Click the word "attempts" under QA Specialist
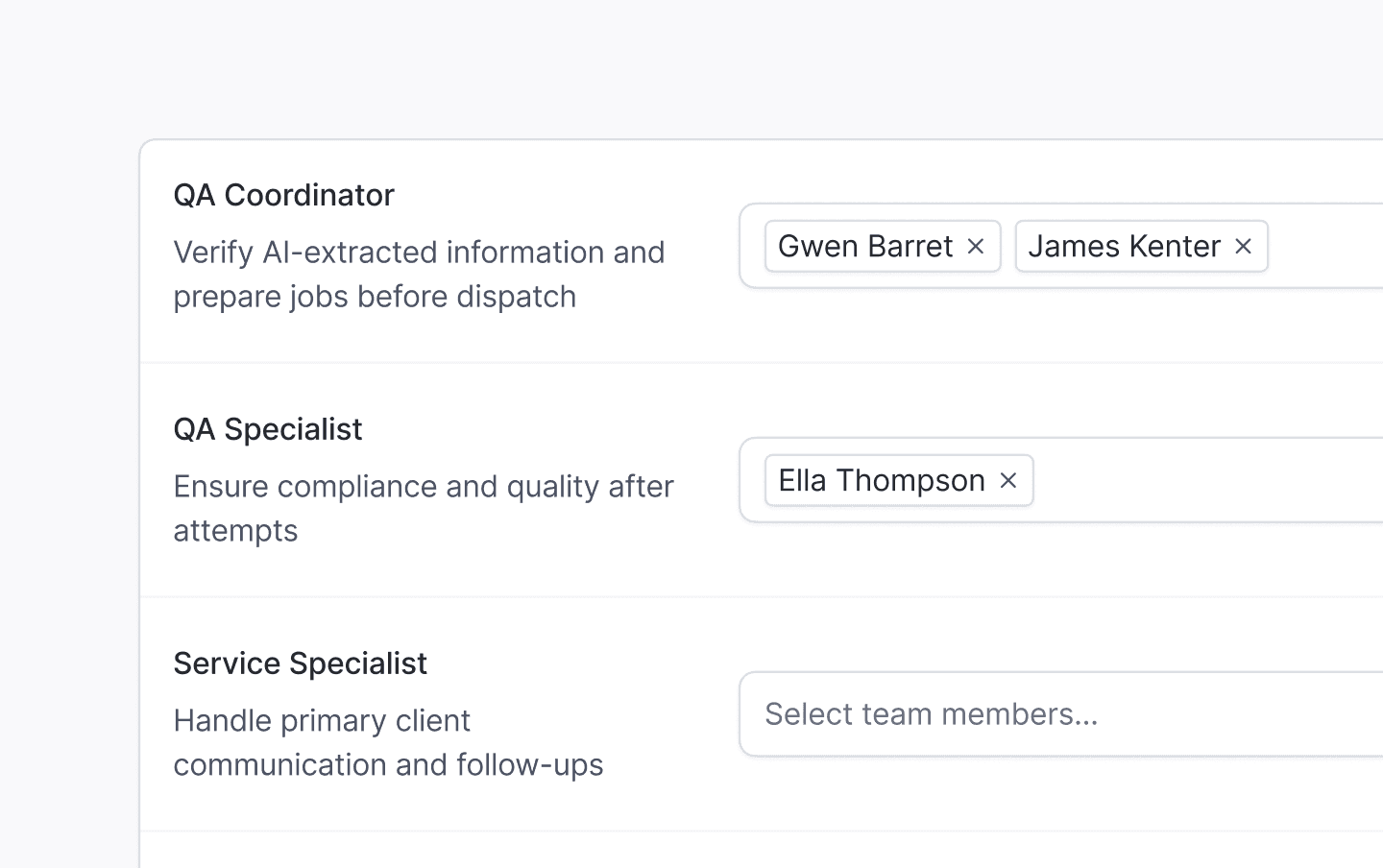1383x868 pixels. tap(235, 531)
